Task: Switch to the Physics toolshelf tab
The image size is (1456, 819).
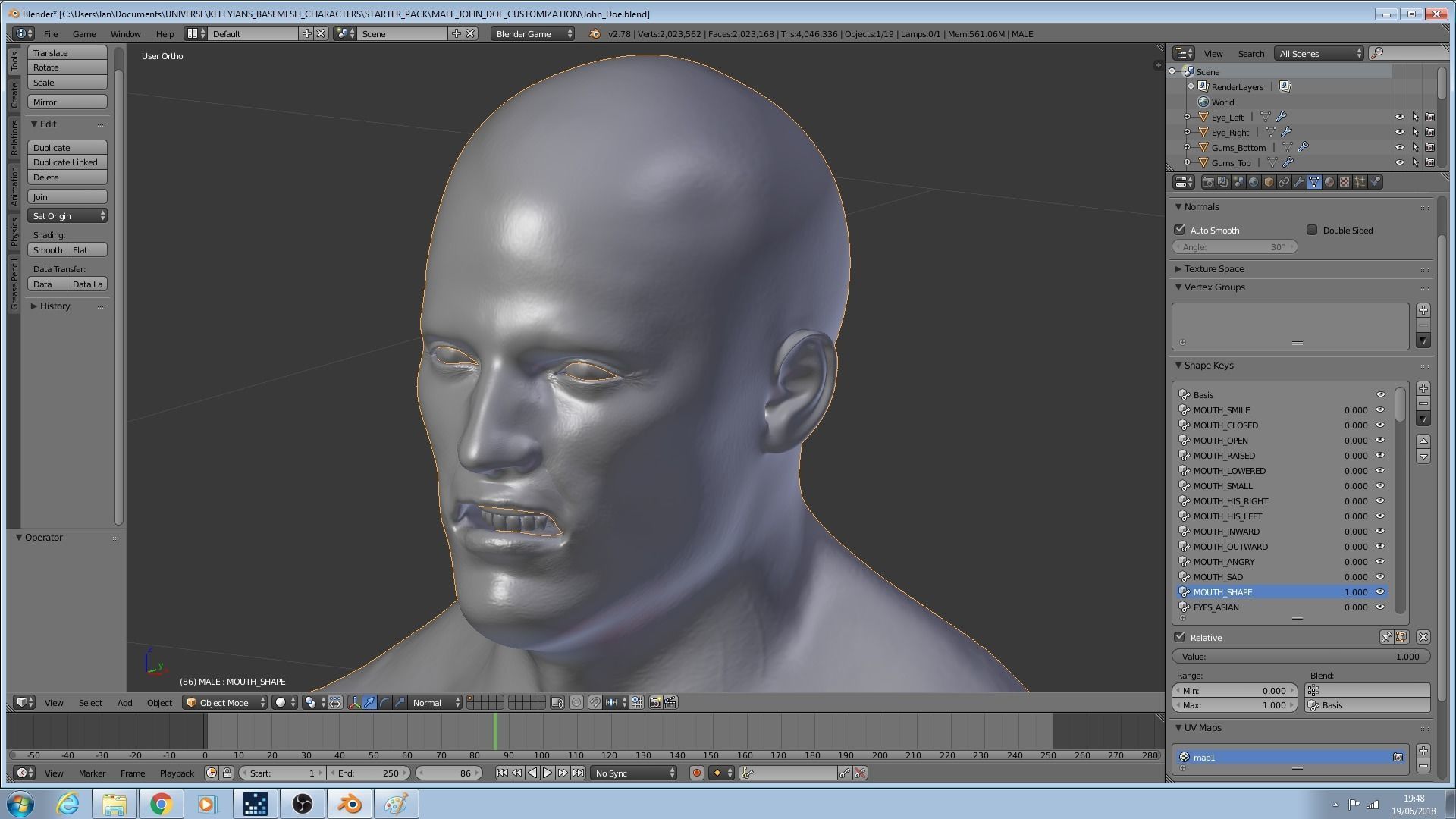Action: click(x=14, y=231)
